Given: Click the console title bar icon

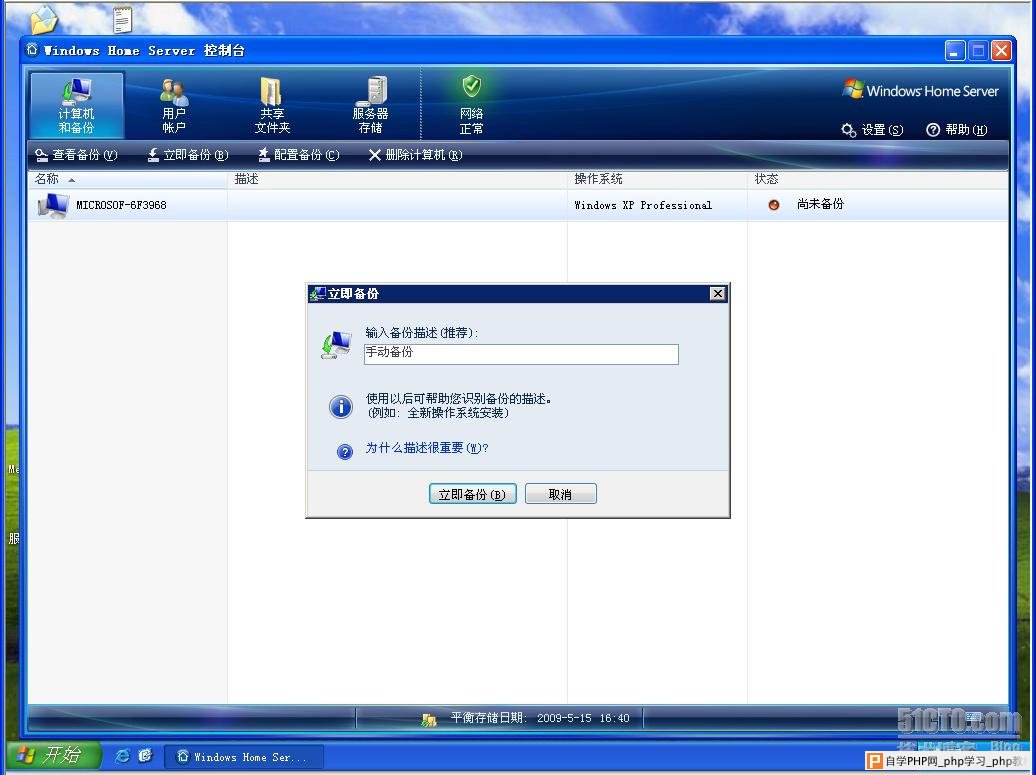Looking at the screenshot, I should click(x=32, y=50).
